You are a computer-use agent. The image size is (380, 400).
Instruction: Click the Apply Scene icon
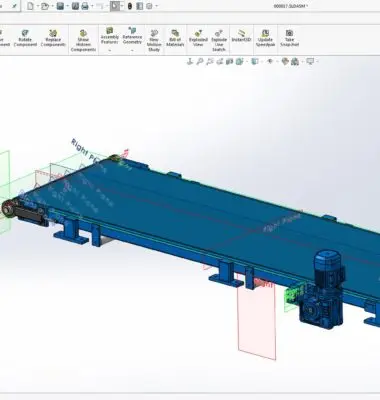pos(295,61)
